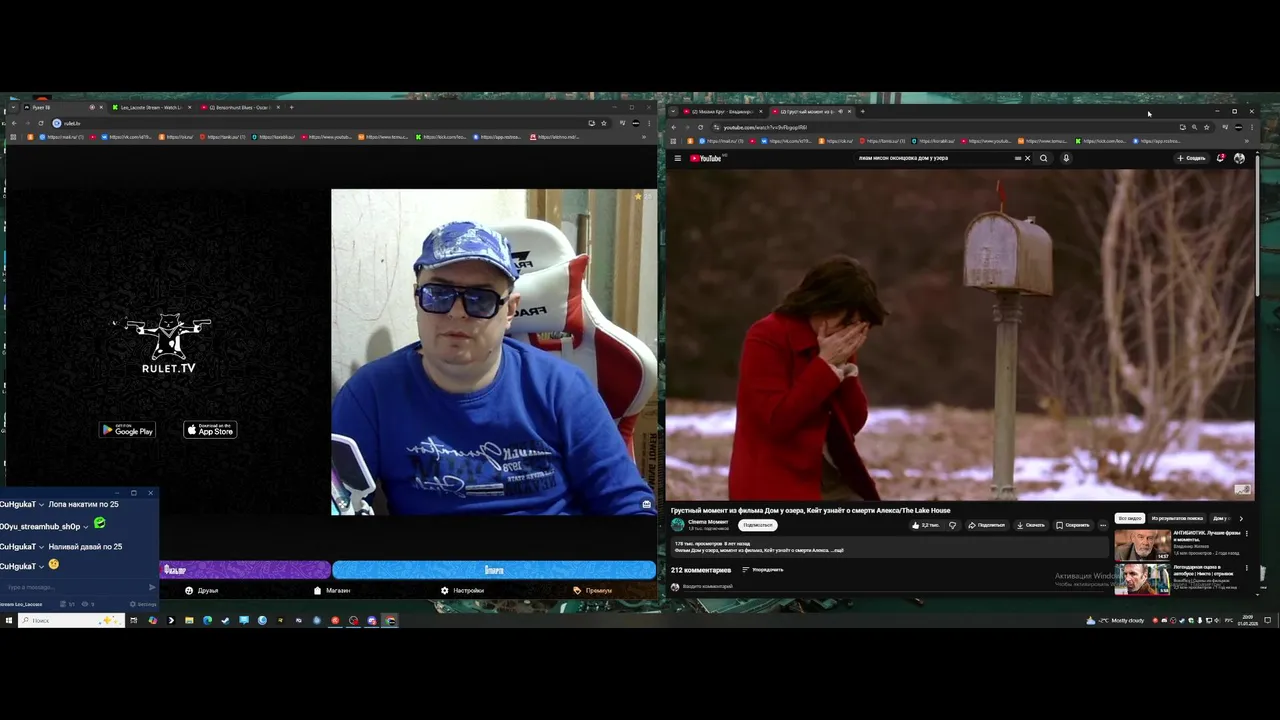This screenshot has width=1280, height=720.
Task: Share the video via Поделиться
Action: pos(986,525)
